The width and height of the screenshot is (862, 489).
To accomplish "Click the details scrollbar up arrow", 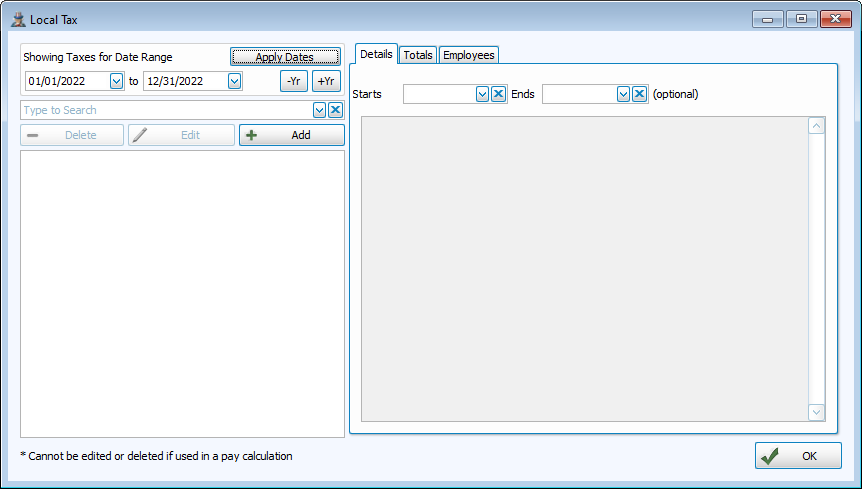I will click(816, 126).
